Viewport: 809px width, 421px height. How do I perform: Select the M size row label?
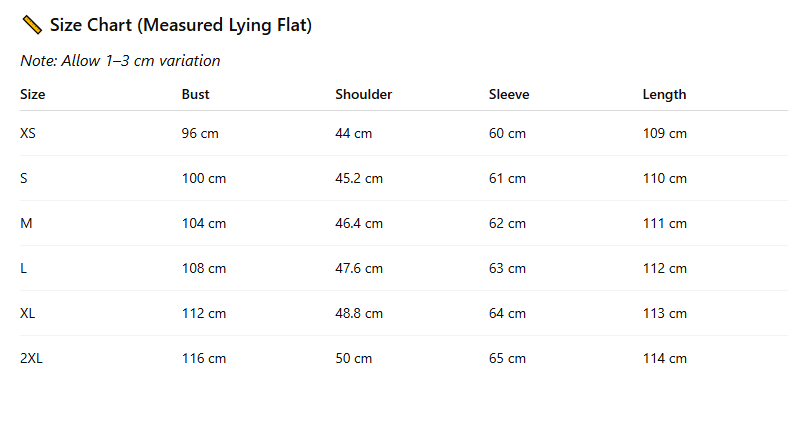25,223
